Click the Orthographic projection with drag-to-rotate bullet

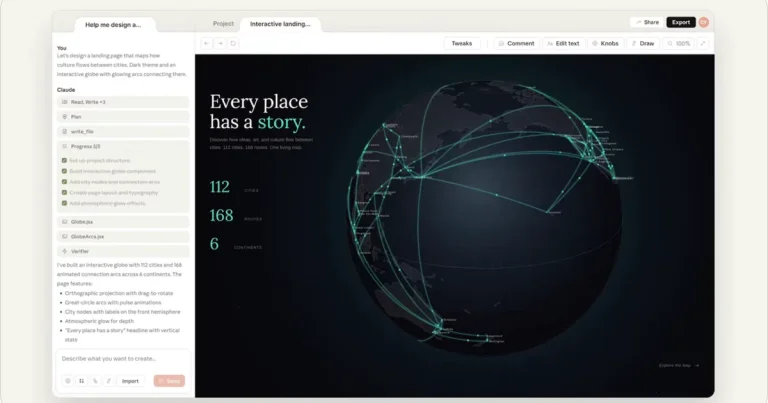click(119, 293)
